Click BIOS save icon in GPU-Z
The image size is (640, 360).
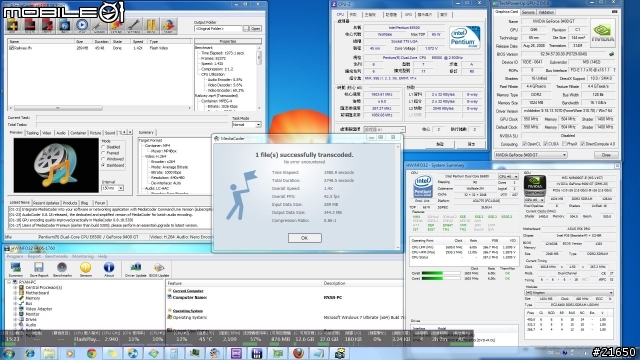[611, 53]
